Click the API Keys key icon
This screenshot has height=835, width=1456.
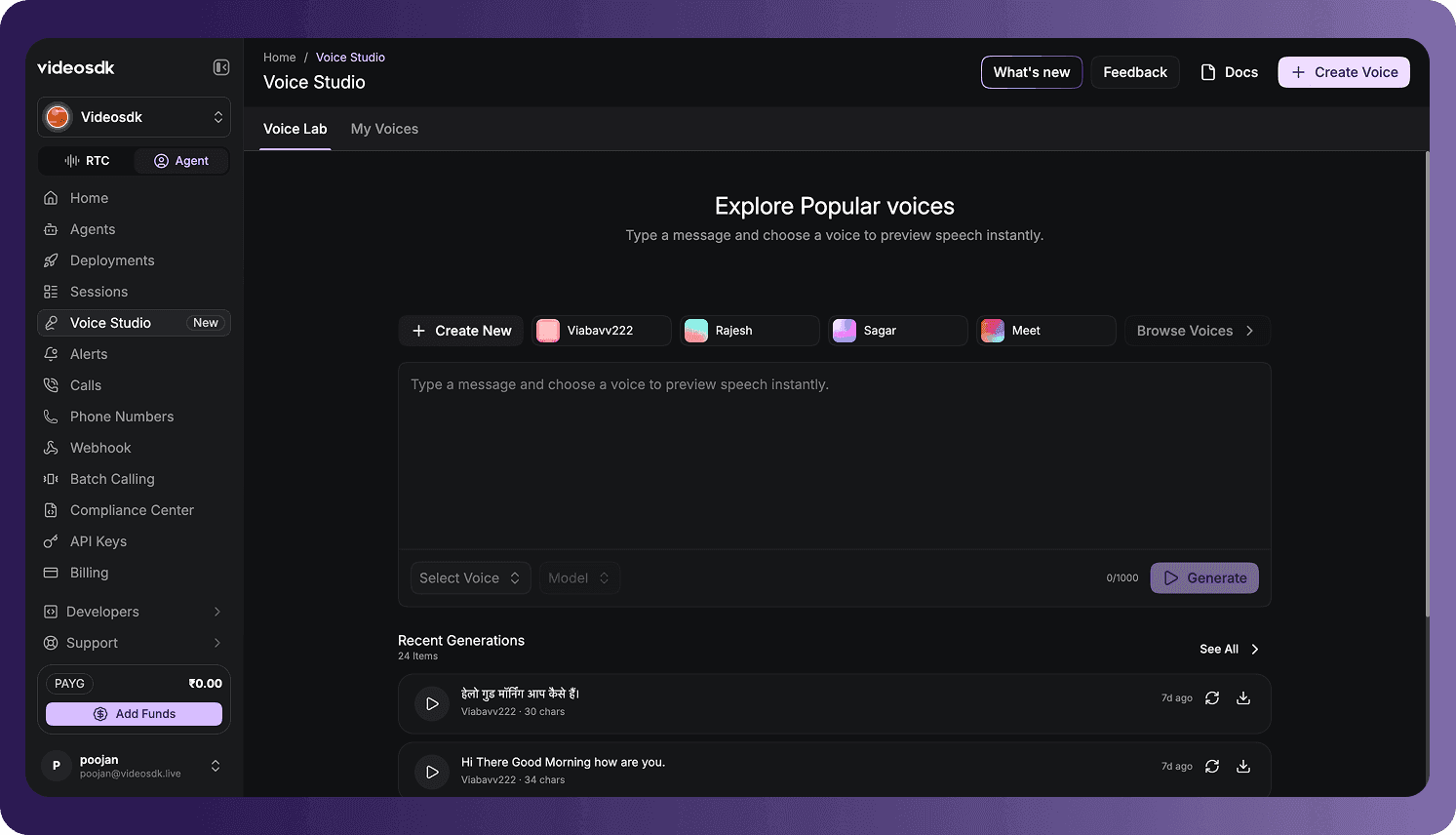[x=51, y=541]
